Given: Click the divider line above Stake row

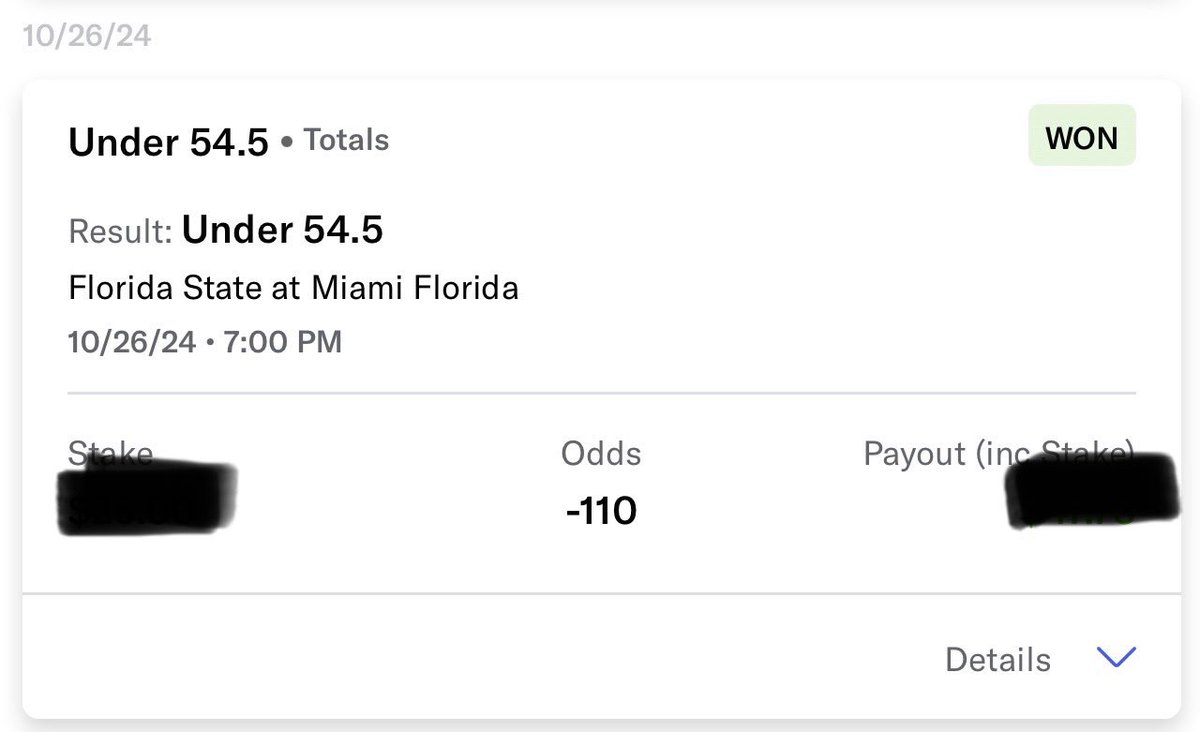Looking at the screenshot, I should (x=601, y=393).
